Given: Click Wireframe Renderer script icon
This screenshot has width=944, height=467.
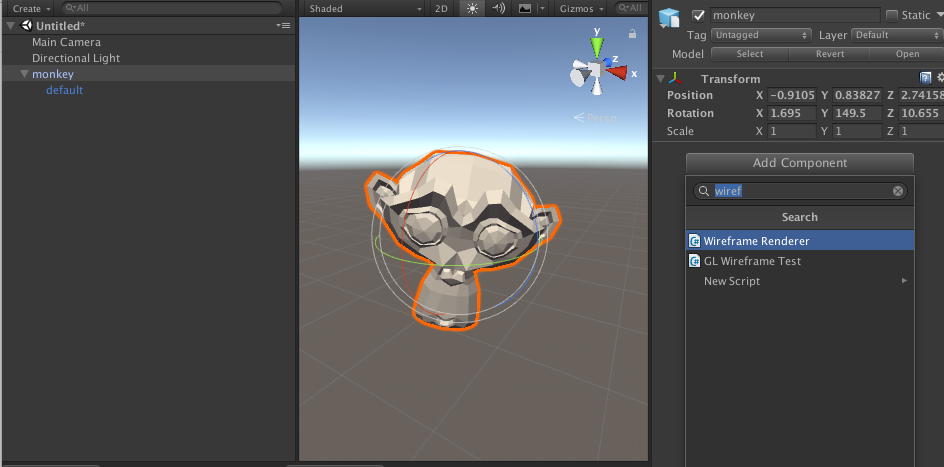Looking at the screenshot, I should click(695, 241).
